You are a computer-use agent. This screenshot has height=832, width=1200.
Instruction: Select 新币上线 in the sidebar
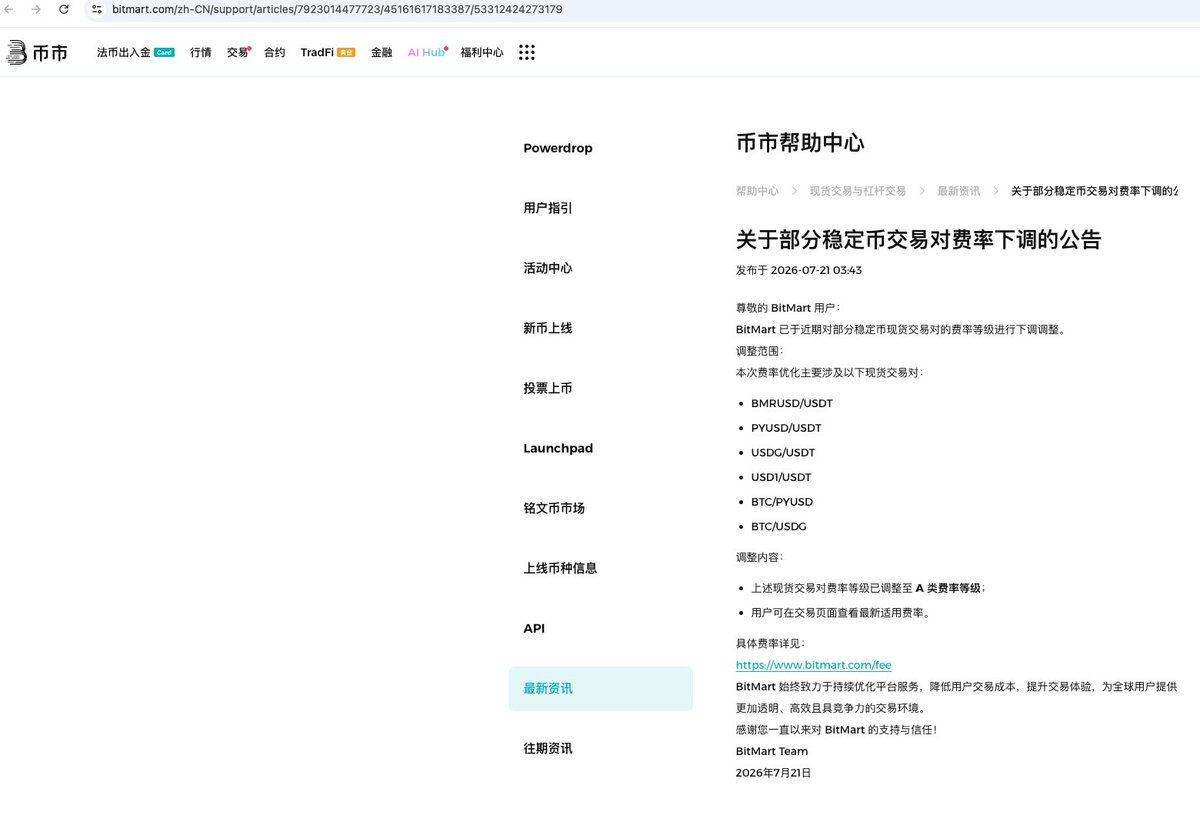[548, 328]
